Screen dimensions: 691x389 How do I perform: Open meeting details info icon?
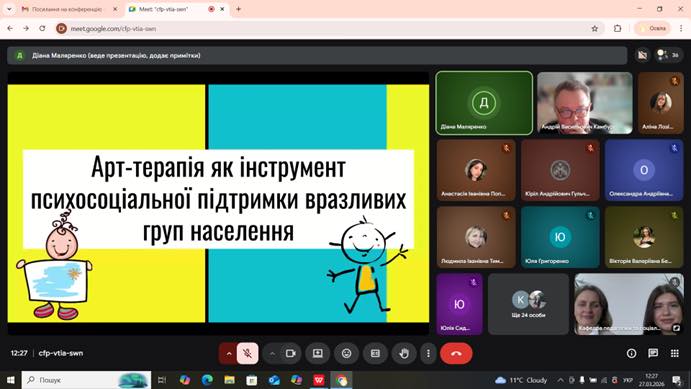pyautogui.click(x=632, y=353)
